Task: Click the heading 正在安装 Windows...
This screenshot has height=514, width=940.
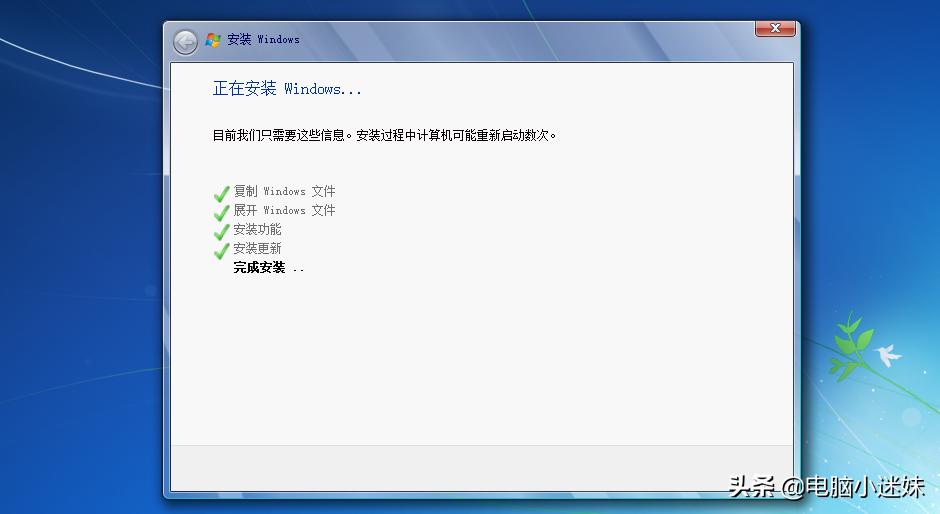Action: point(287,89)
